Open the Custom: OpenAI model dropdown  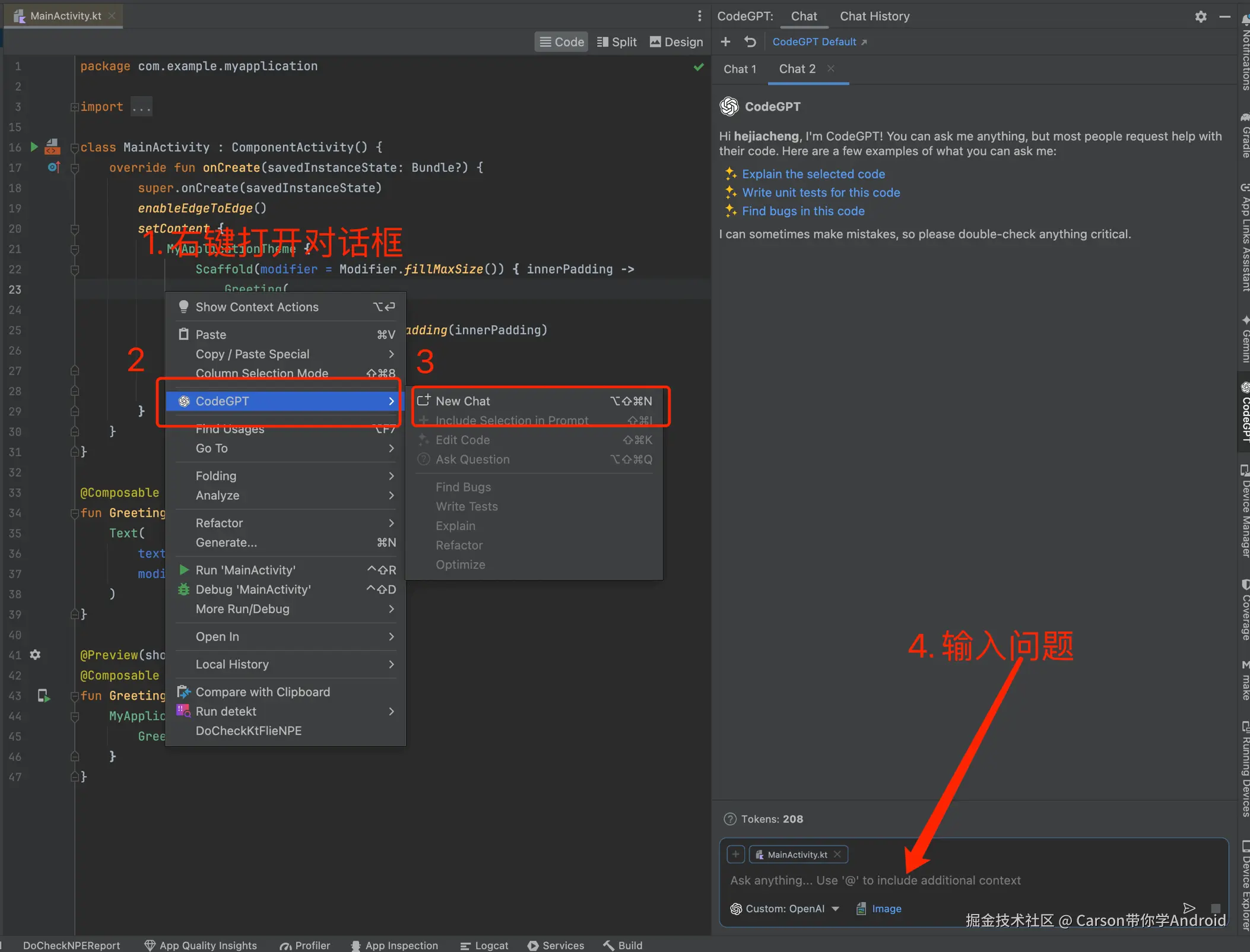tap(785, 909)
